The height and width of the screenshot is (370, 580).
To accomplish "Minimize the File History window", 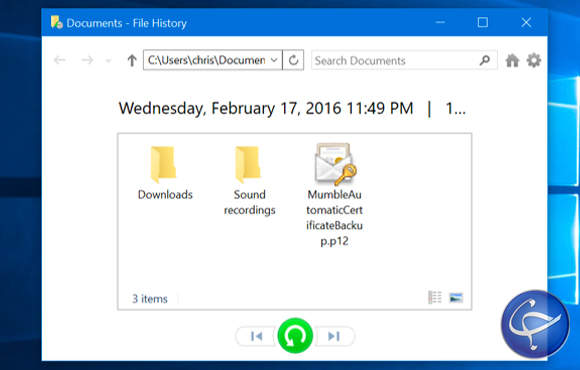I will pyautogui.click(x=440, y=23).
